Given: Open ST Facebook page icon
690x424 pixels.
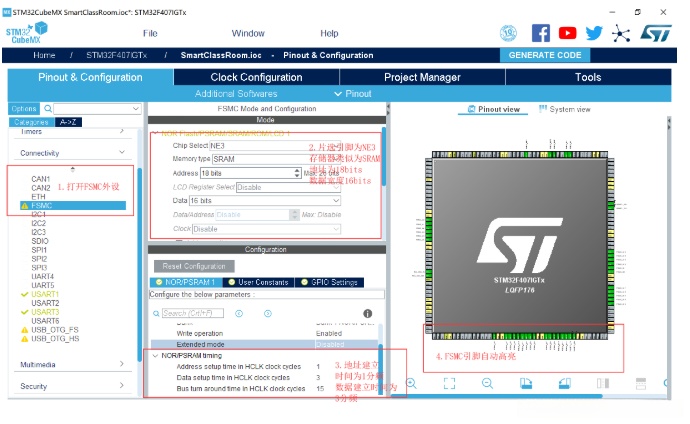Looking at the screenshot, I should point(541,33).
